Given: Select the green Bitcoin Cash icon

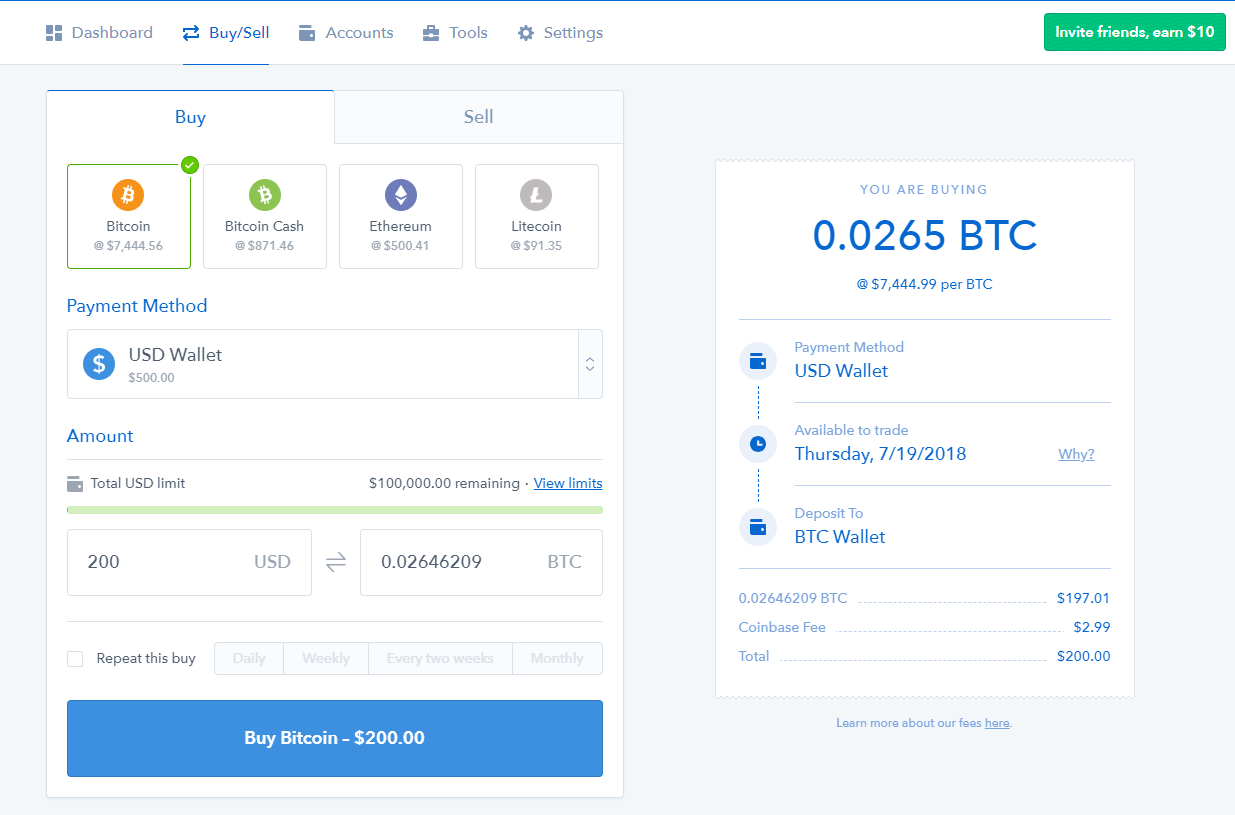Looking at the screenshot, I should [x=265, y=194].
